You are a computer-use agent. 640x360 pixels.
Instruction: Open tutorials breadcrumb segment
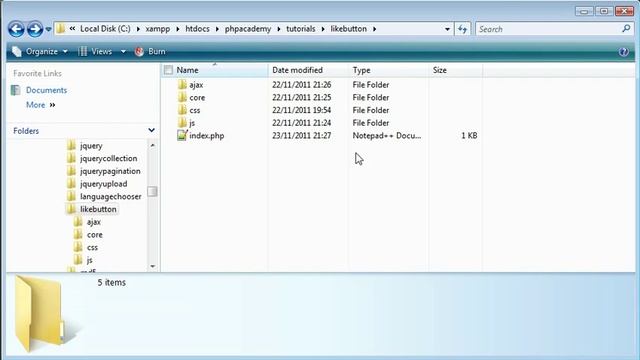pos(301,29)
